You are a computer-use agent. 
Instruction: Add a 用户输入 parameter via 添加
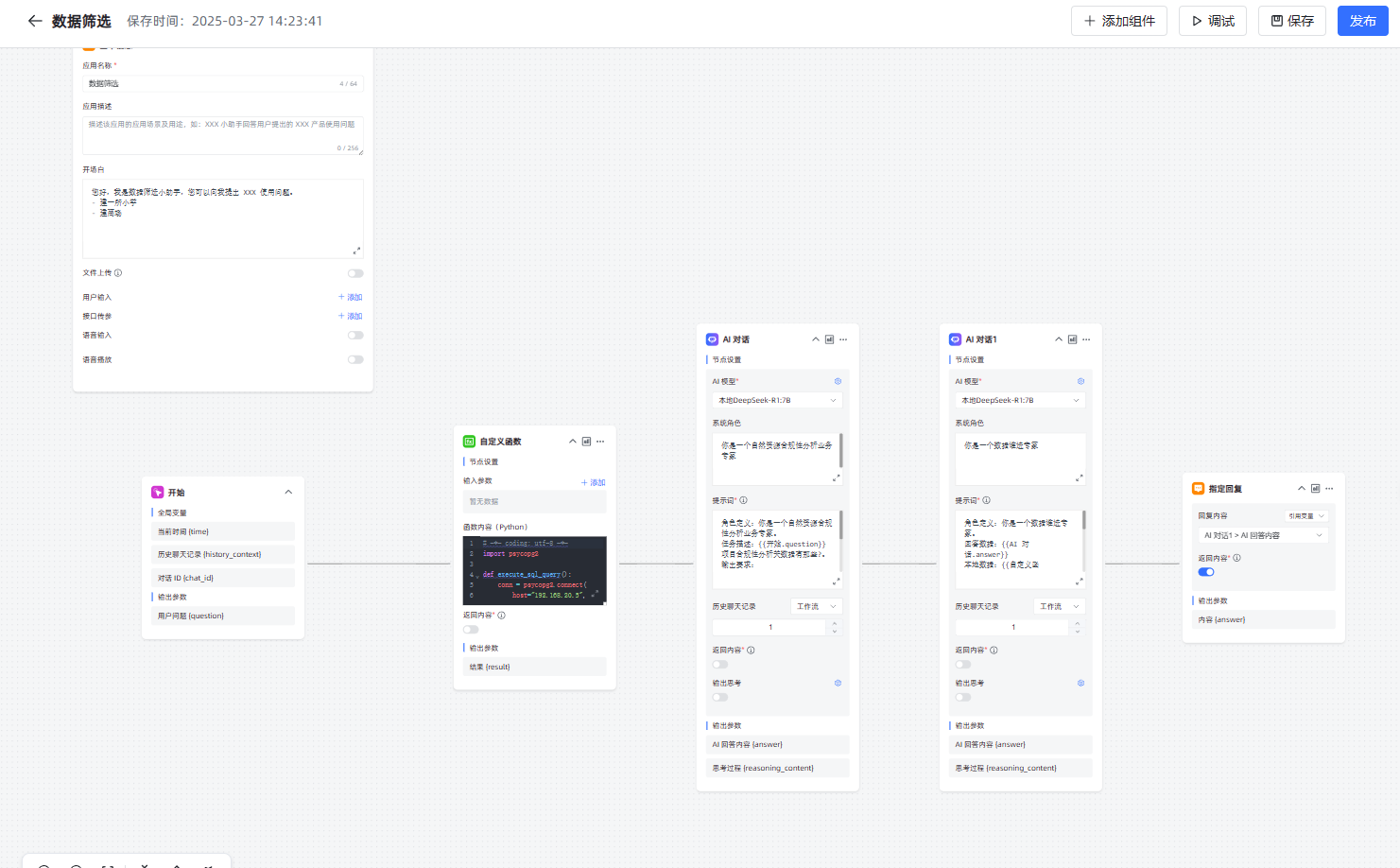click(x=351, y=297)
